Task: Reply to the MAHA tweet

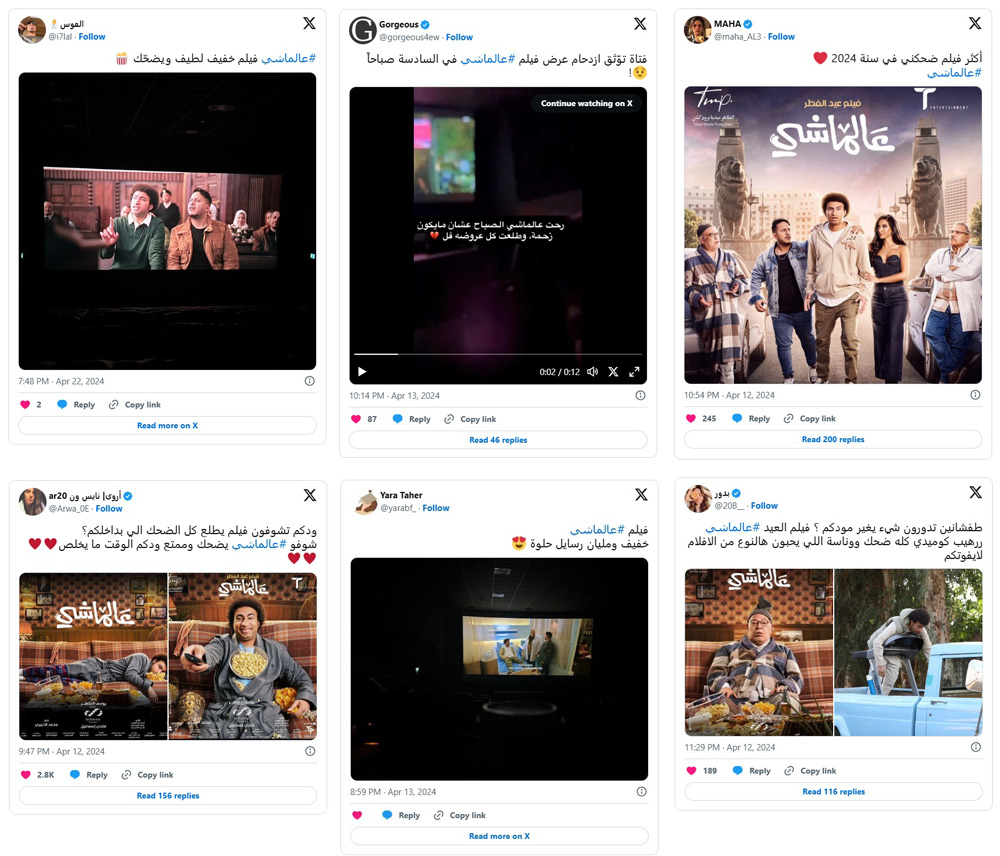Action: 751,418
